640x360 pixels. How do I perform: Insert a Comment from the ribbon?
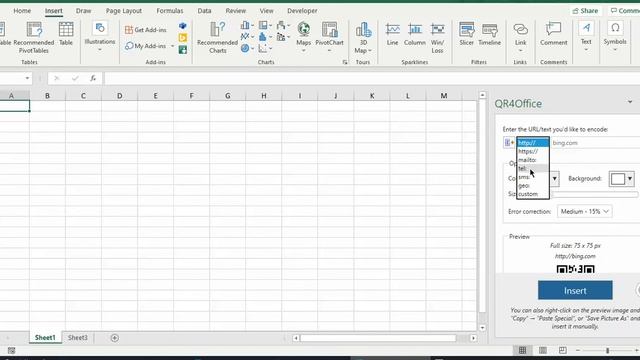tap(553, 34)
